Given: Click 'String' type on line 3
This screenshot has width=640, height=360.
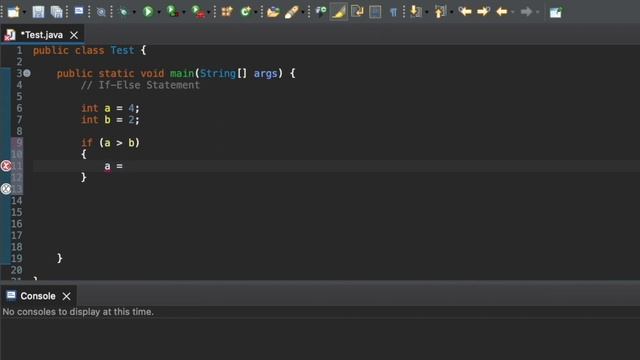Looking at the screenshot, I should pos(218,73).
